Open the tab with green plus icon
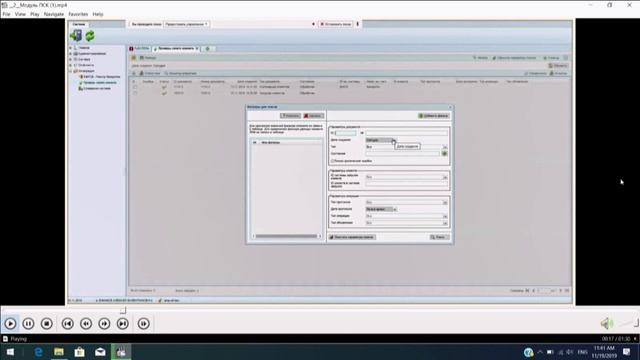 tap(207, 49)
